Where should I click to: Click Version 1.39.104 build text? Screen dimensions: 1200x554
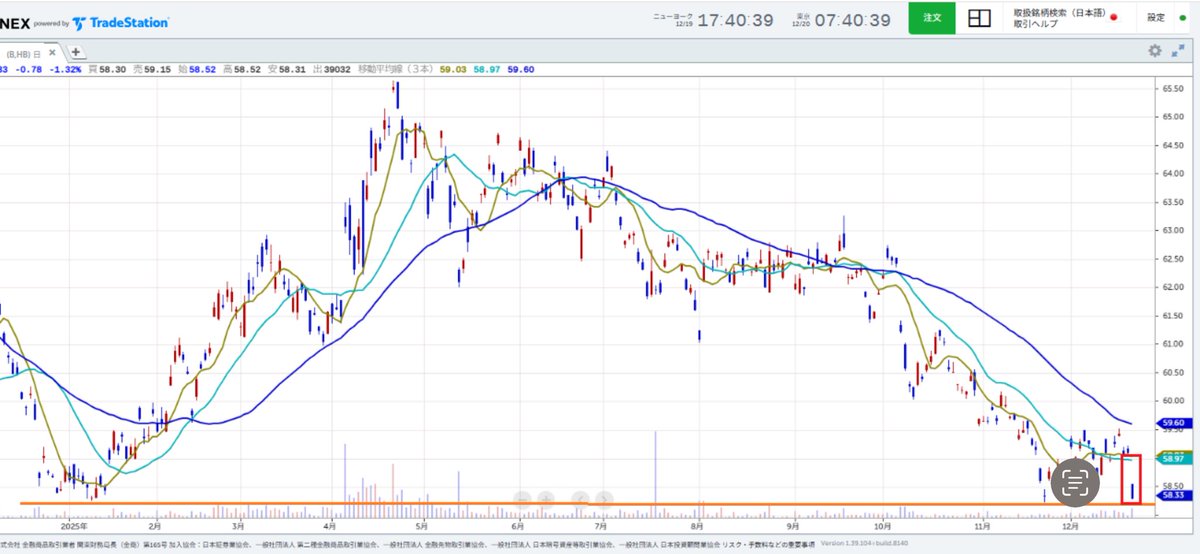(x=865, y=543)
